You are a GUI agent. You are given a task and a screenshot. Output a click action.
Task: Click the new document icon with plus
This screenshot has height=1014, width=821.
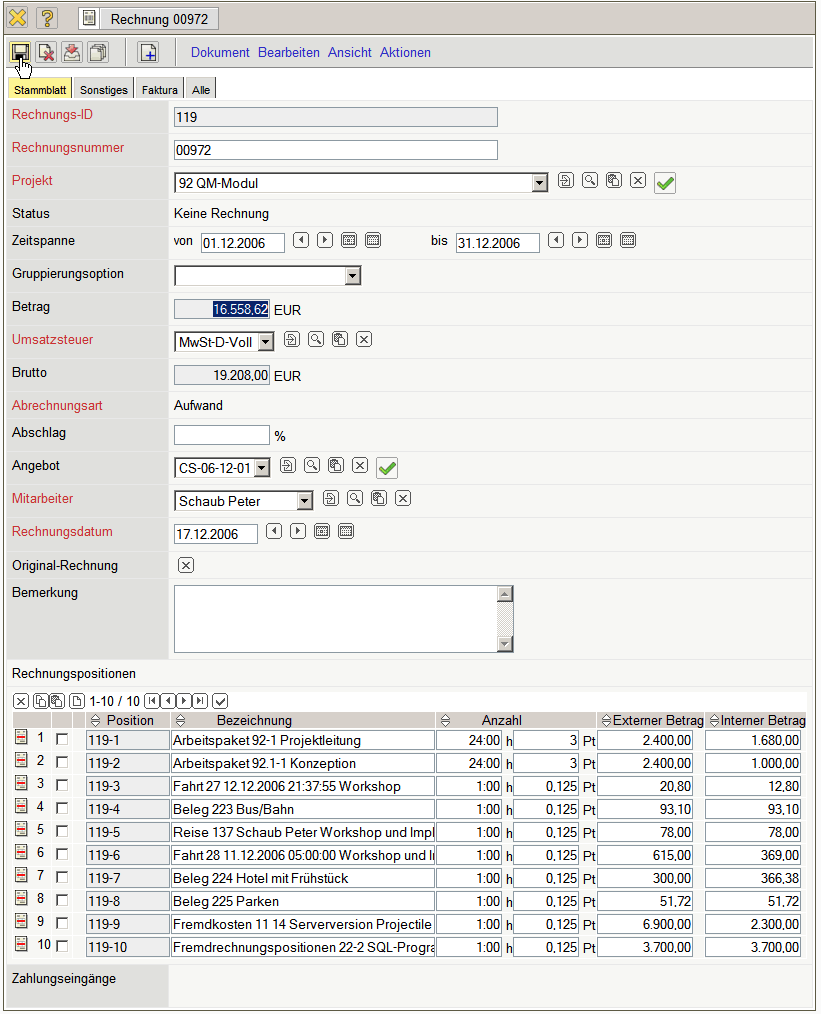(x=147, y=52)
